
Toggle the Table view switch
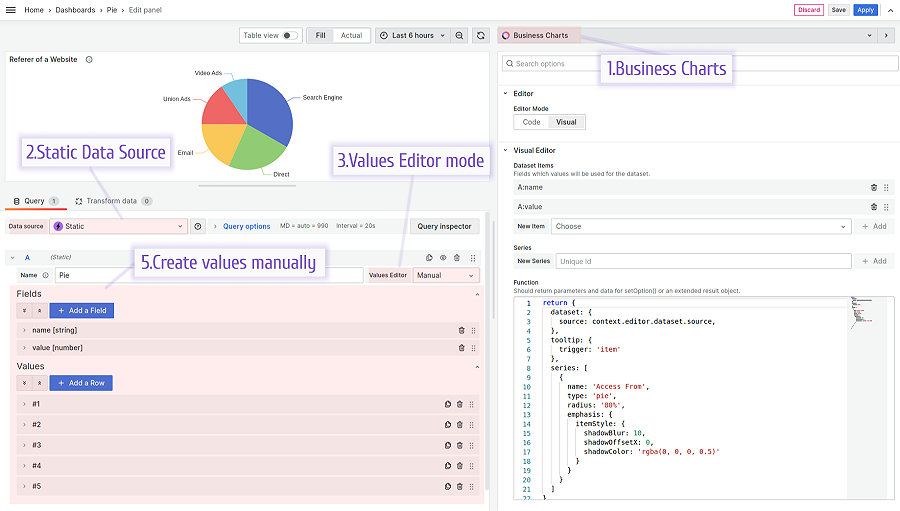[290, 35]
